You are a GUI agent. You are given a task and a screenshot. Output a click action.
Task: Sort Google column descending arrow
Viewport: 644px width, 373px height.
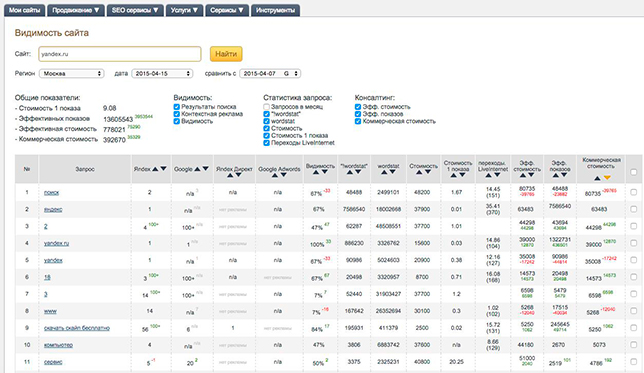(x=206, y=169)
